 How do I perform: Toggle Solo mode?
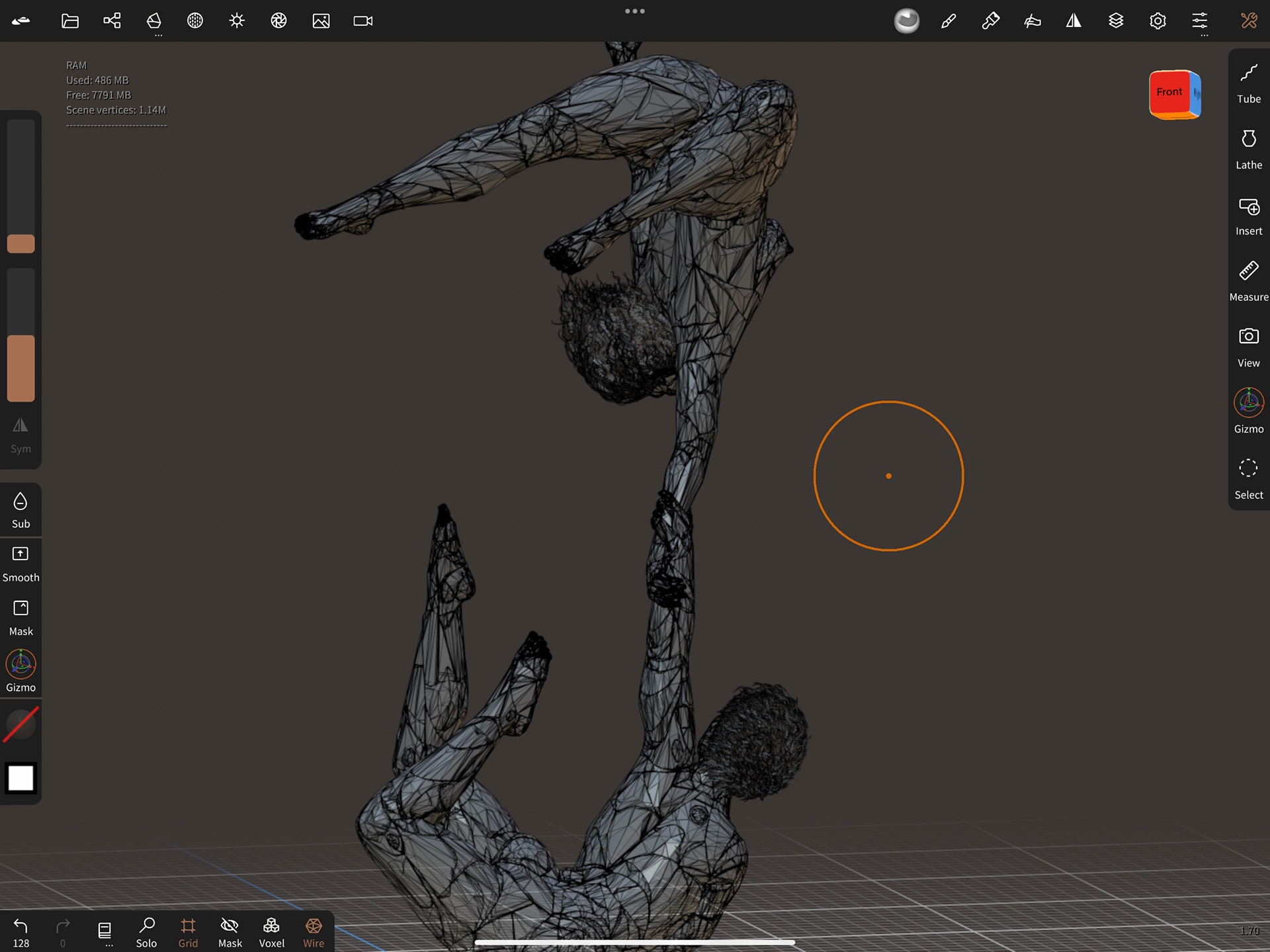click(x=146, y=932)
